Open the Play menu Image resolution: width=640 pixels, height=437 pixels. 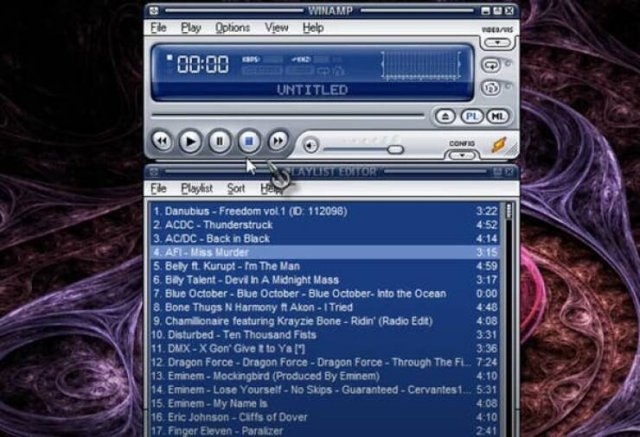click(x=191, y=28)
